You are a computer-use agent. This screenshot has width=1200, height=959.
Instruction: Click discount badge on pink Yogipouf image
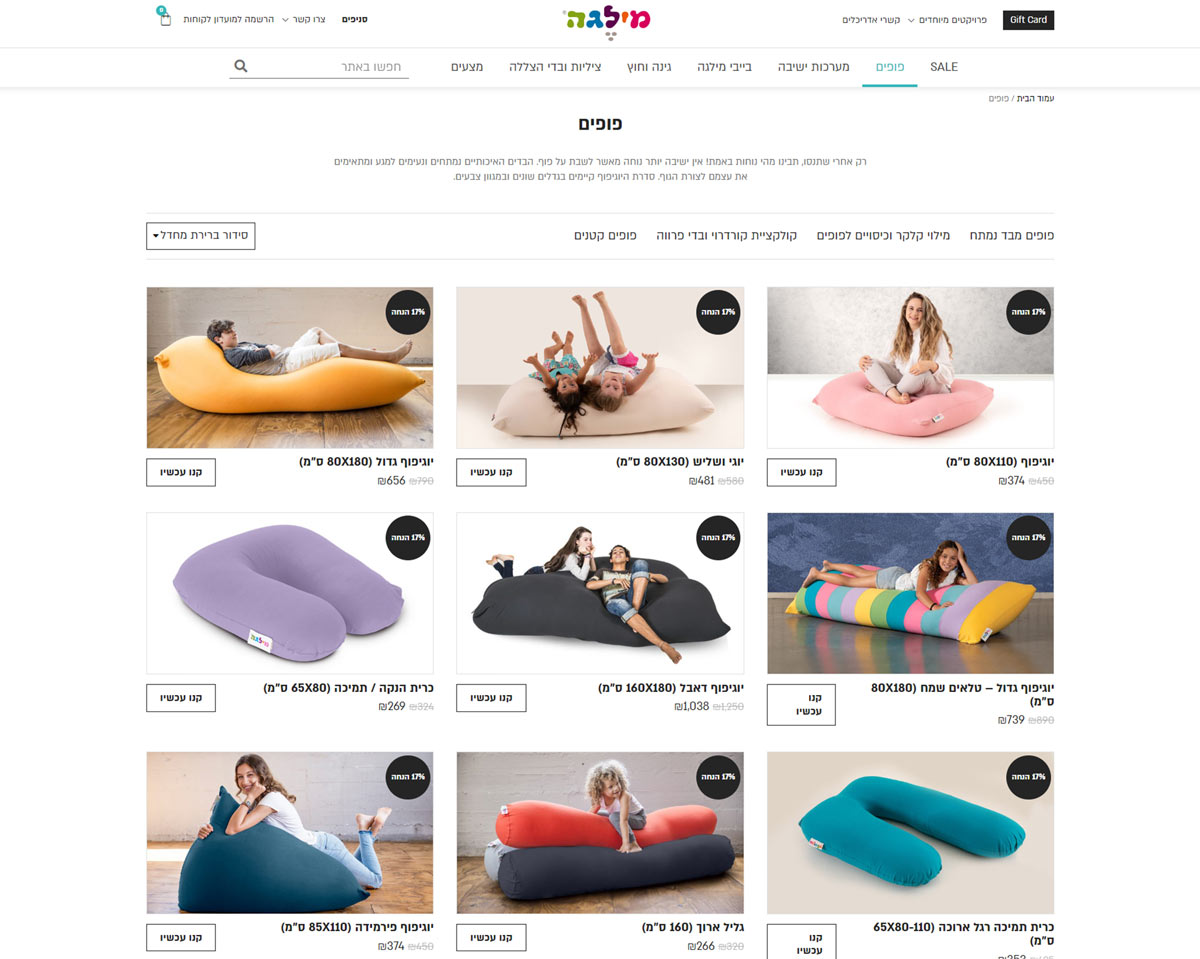[x=1027, y=312]
